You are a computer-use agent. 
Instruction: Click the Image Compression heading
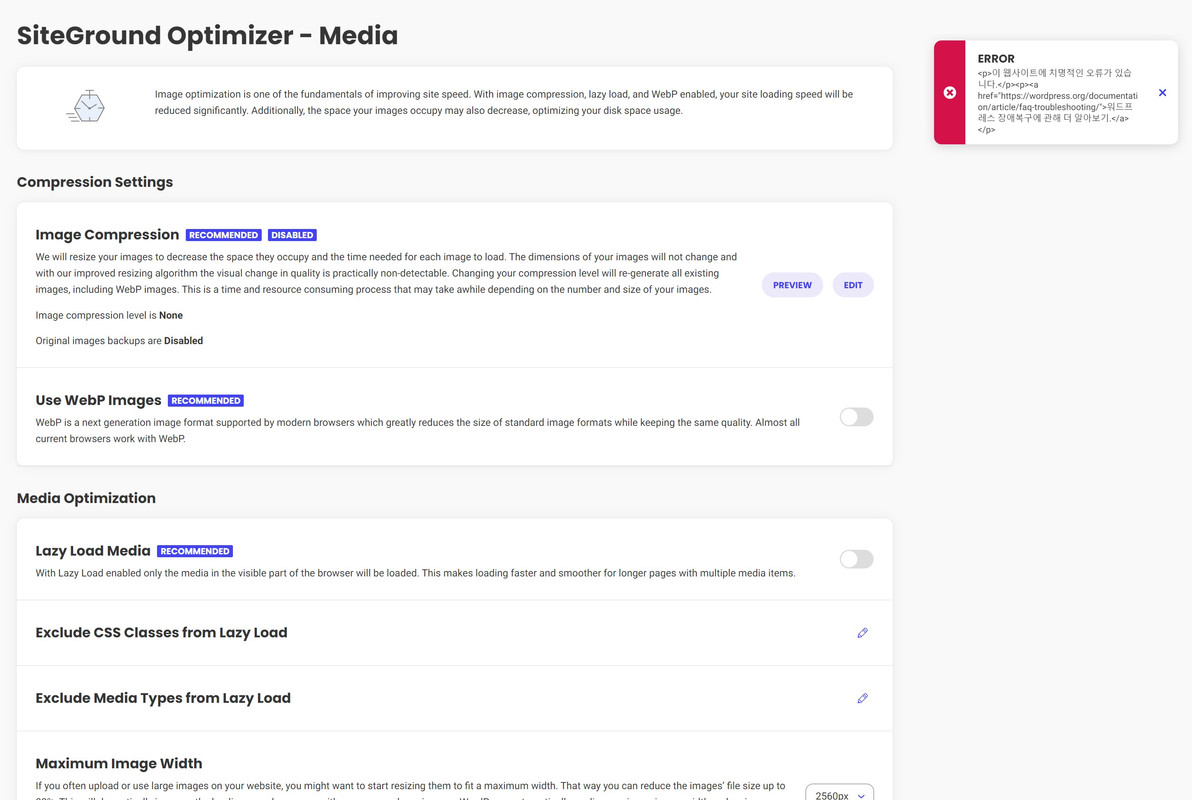click(x=107, y=235)
